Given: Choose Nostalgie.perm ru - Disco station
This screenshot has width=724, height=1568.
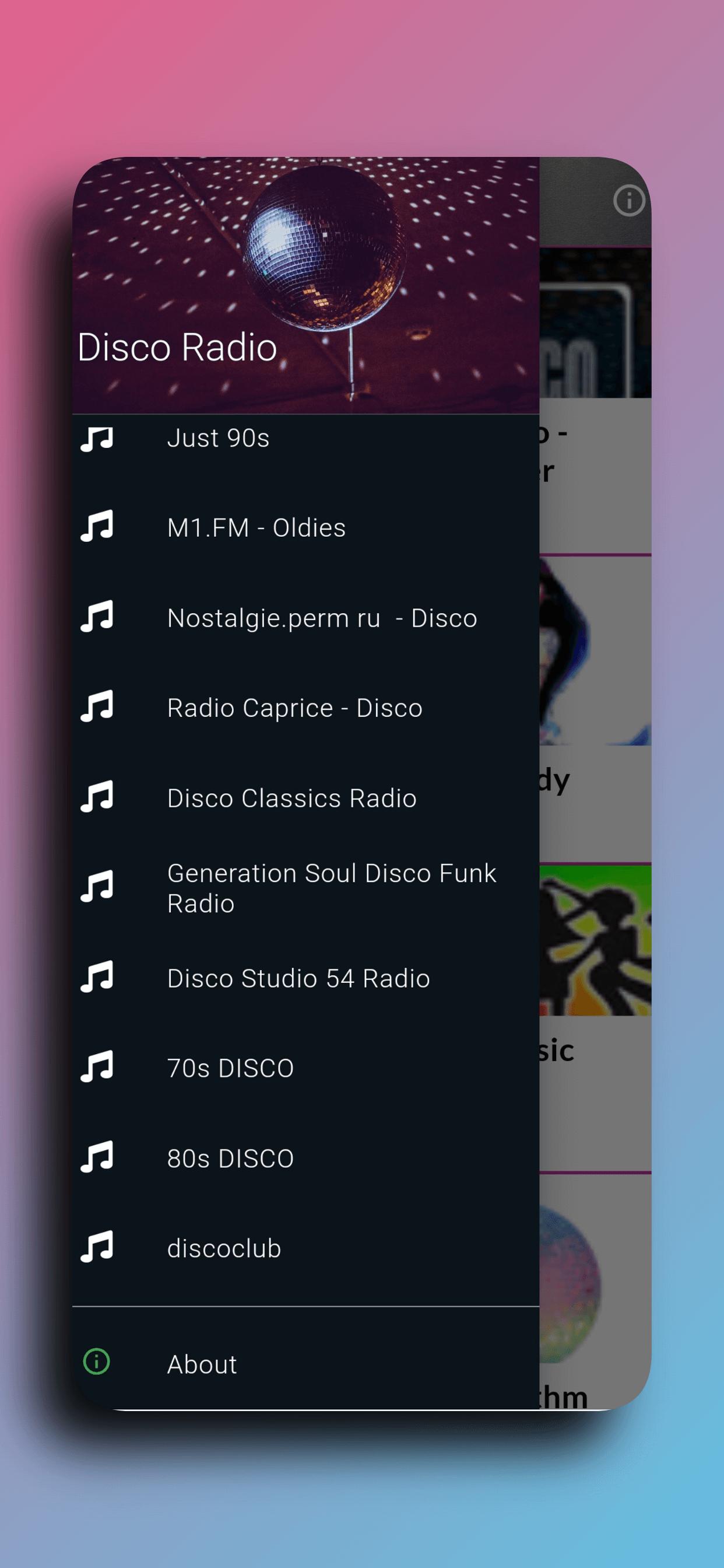Looking at the screenshot, I should (305, 618).
